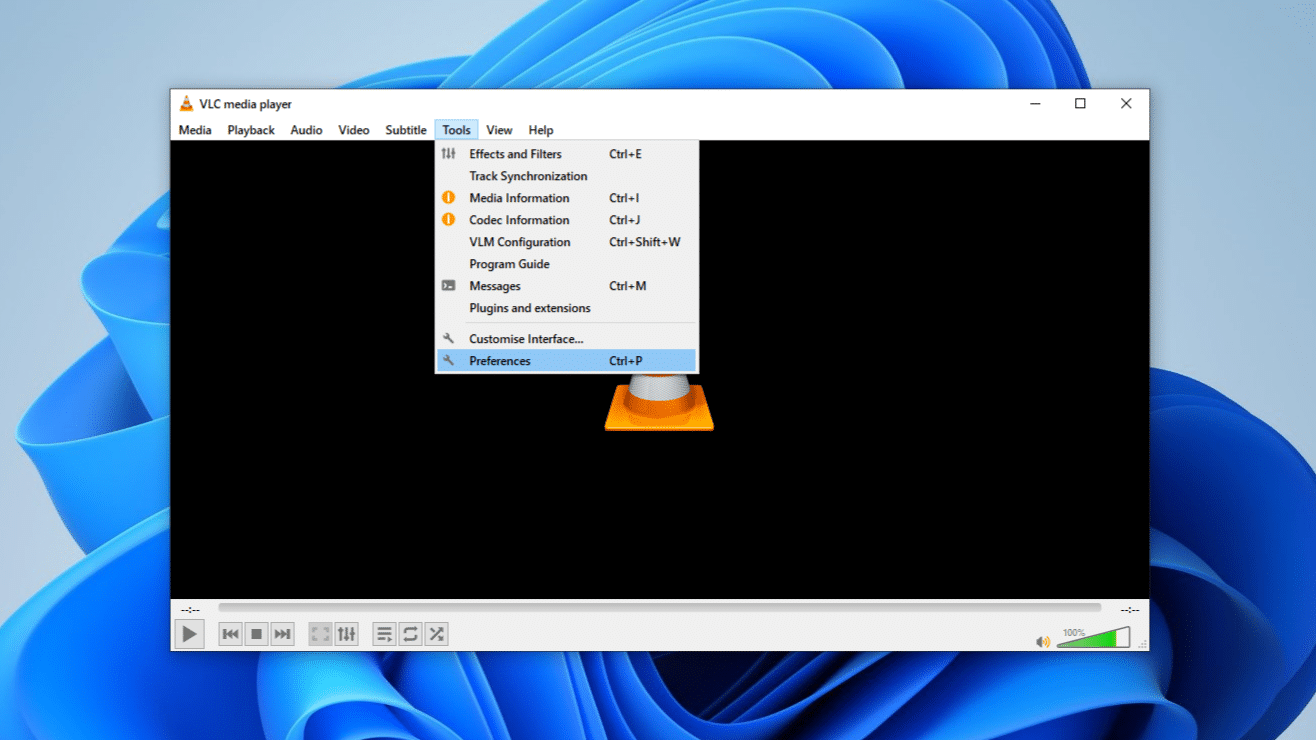Show the Messages window
Screen dimensions: 1316x740
pyautogui.click(x=567, y=286)
